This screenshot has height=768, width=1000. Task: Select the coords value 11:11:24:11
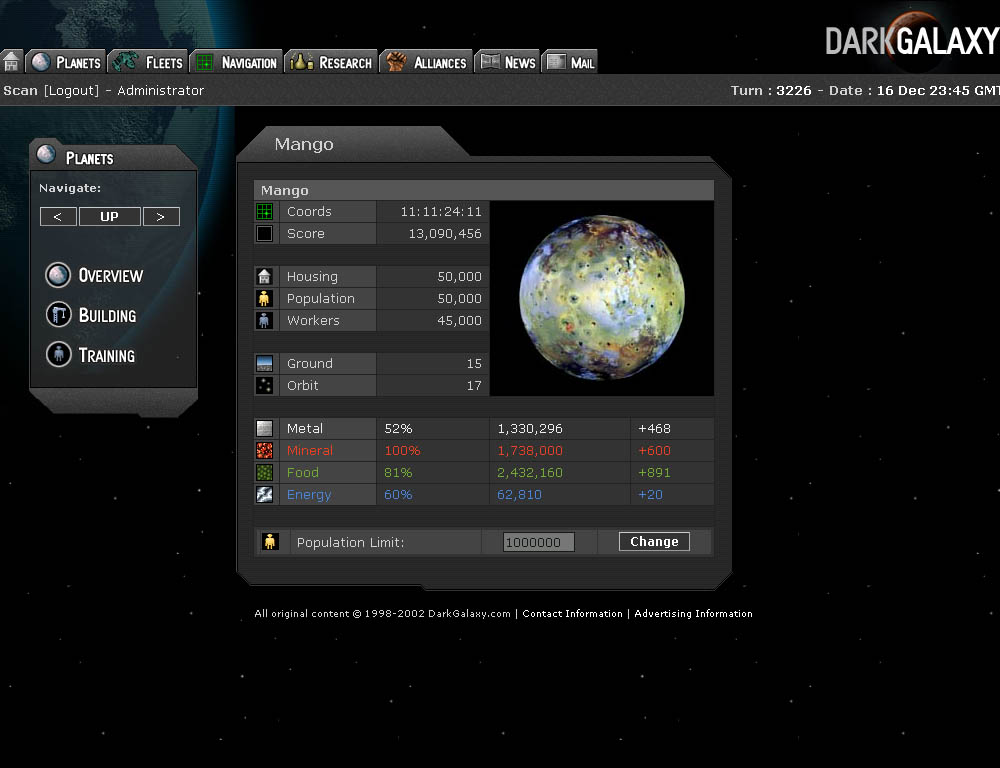coord(441,212)
